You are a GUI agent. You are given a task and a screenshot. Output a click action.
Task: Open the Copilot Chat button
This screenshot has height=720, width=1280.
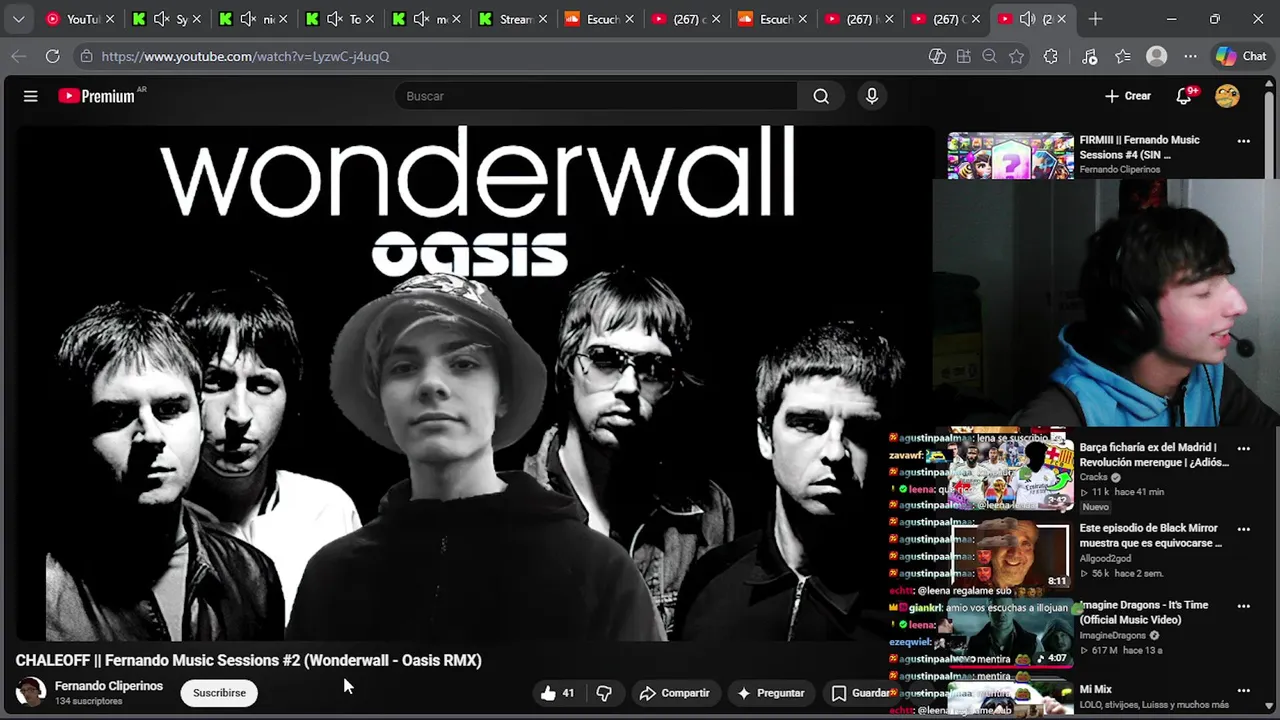click(x=1242, y=57)
